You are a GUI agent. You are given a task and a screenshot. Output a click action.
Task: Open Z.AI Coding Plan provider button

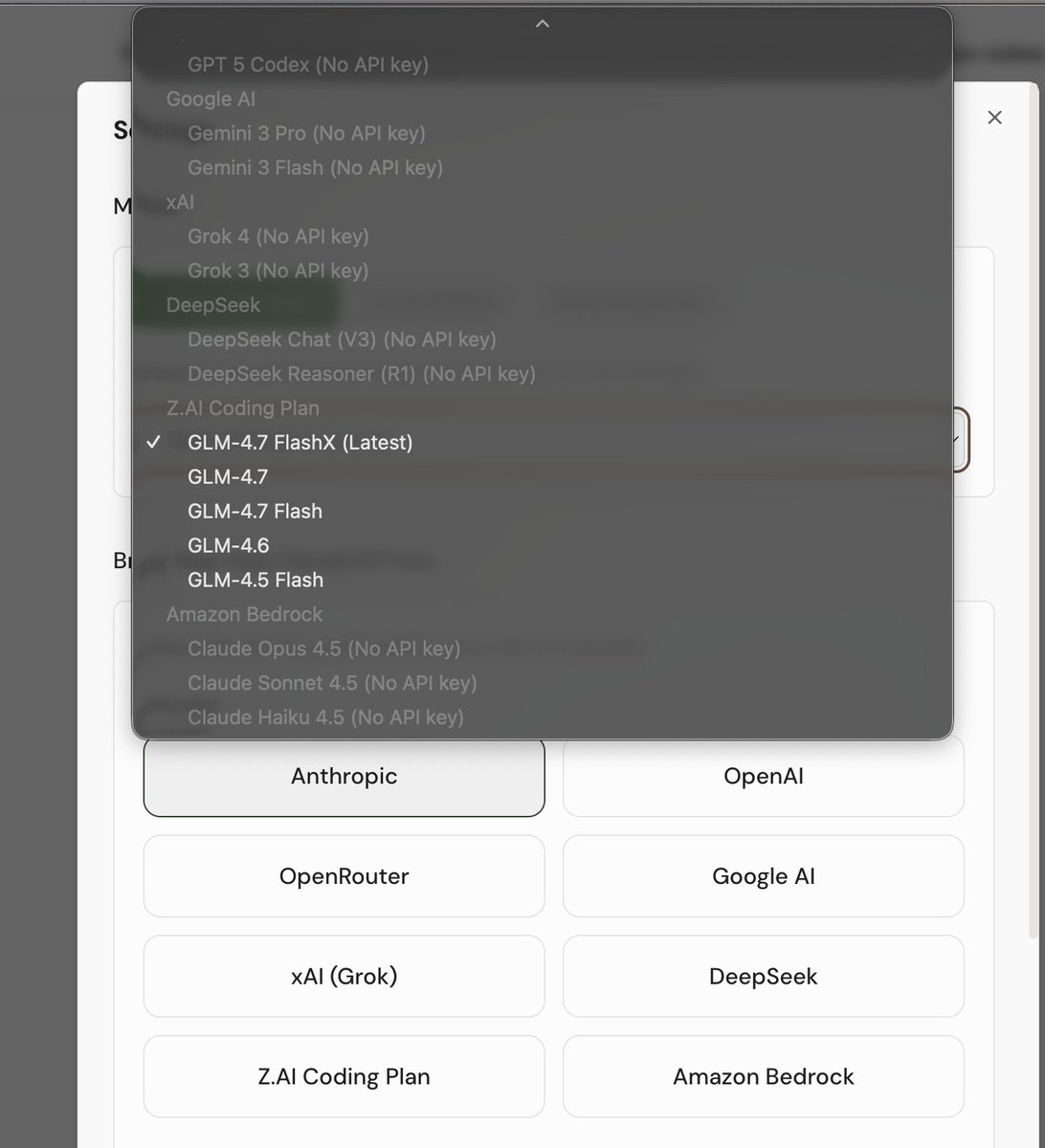click(344, 1076)
